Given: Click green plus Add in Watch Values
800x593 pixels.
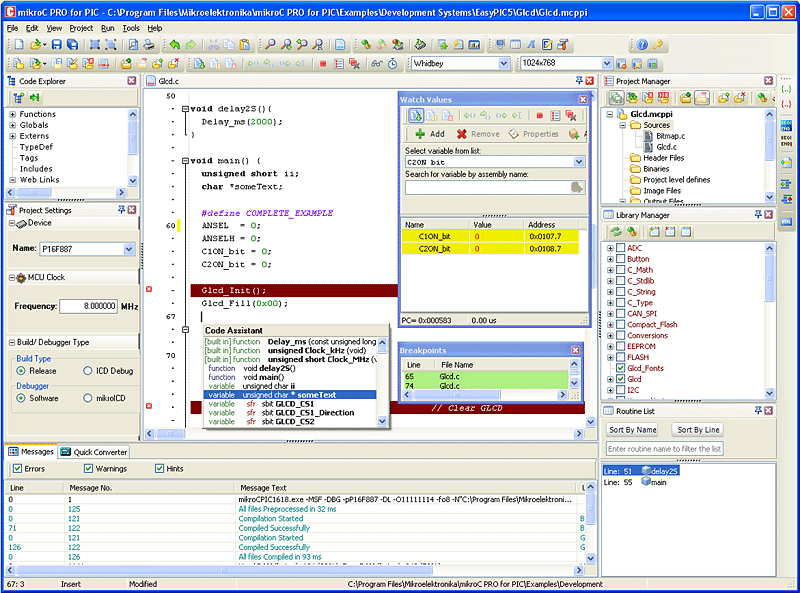Looking at the screenshot, I should (x=430, y=134).
